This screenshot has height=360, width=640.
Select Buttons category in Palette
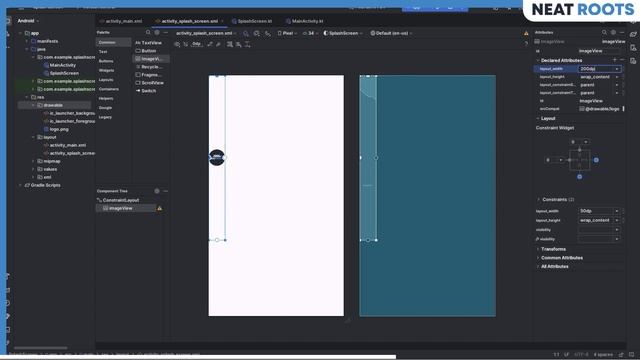[x=106, y=61]
